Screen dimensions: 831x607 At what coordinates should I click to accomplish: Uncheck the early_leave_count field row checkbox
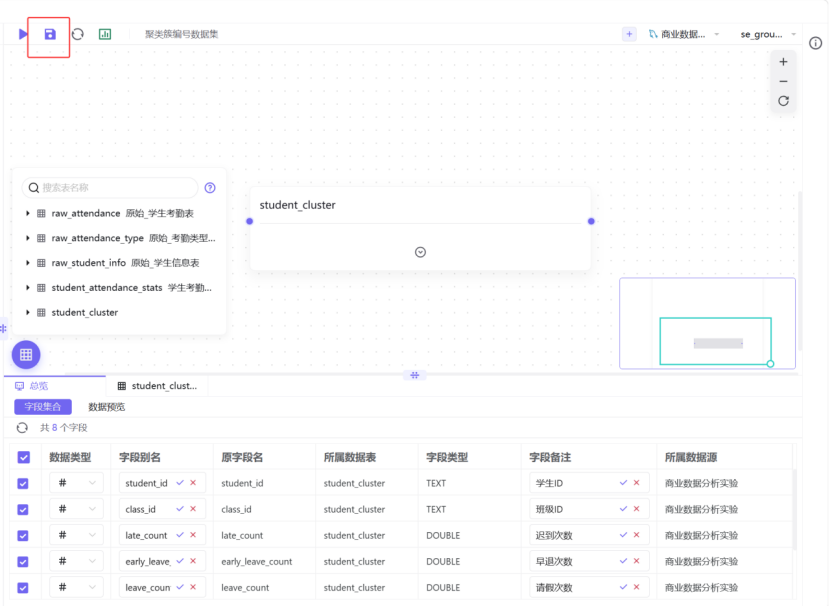tap(23, 561)
